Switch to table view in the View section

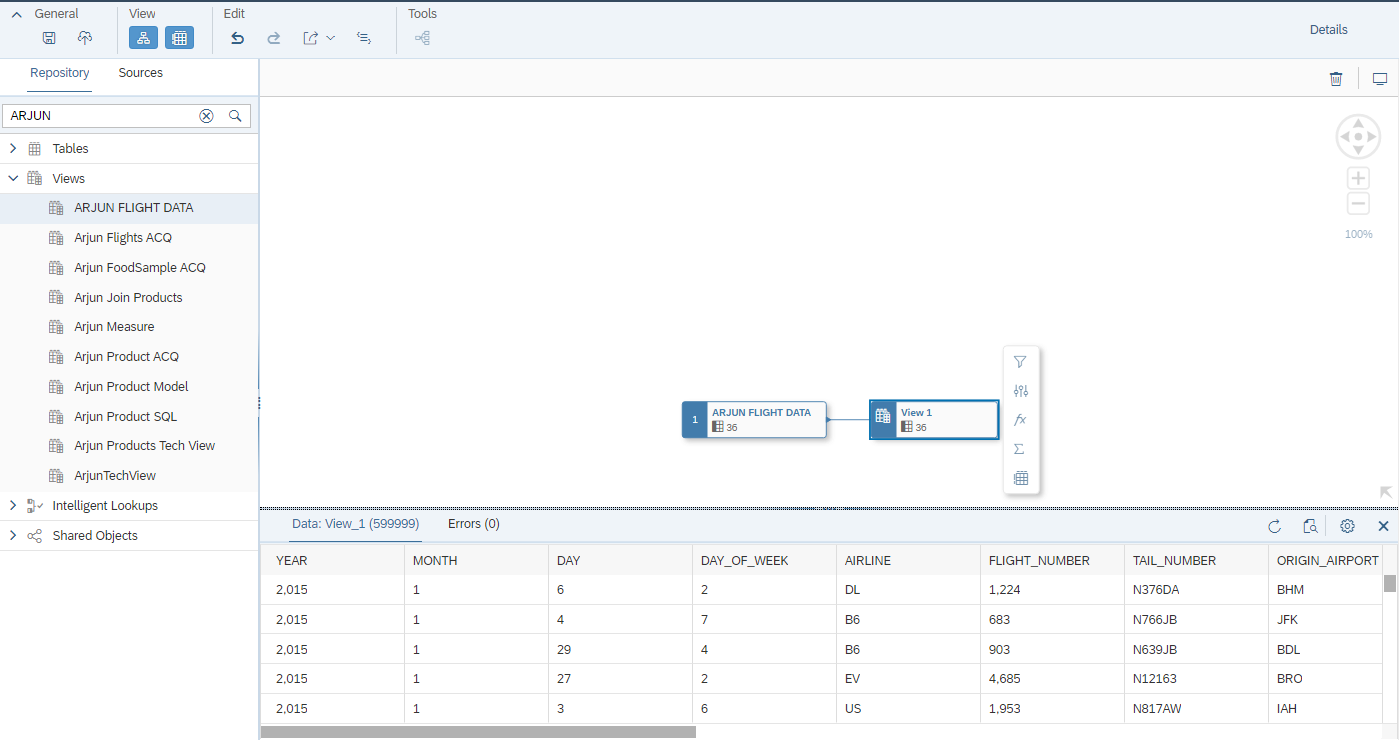pos(179,37)
